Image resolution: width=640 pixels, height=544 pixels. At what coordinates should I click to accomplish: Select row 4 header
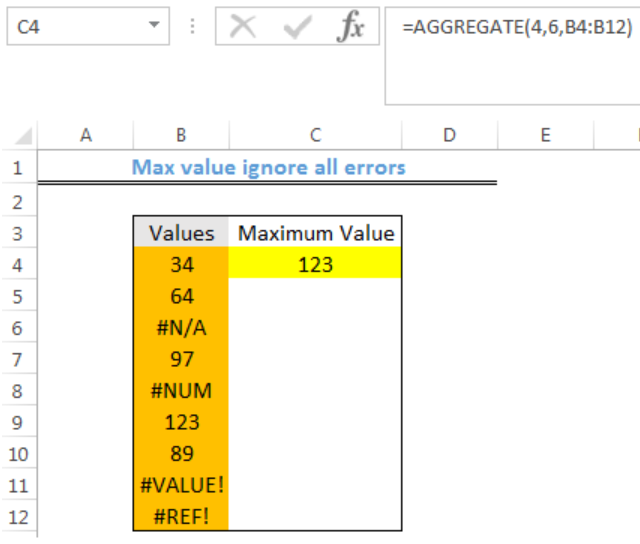click(18, 265)
